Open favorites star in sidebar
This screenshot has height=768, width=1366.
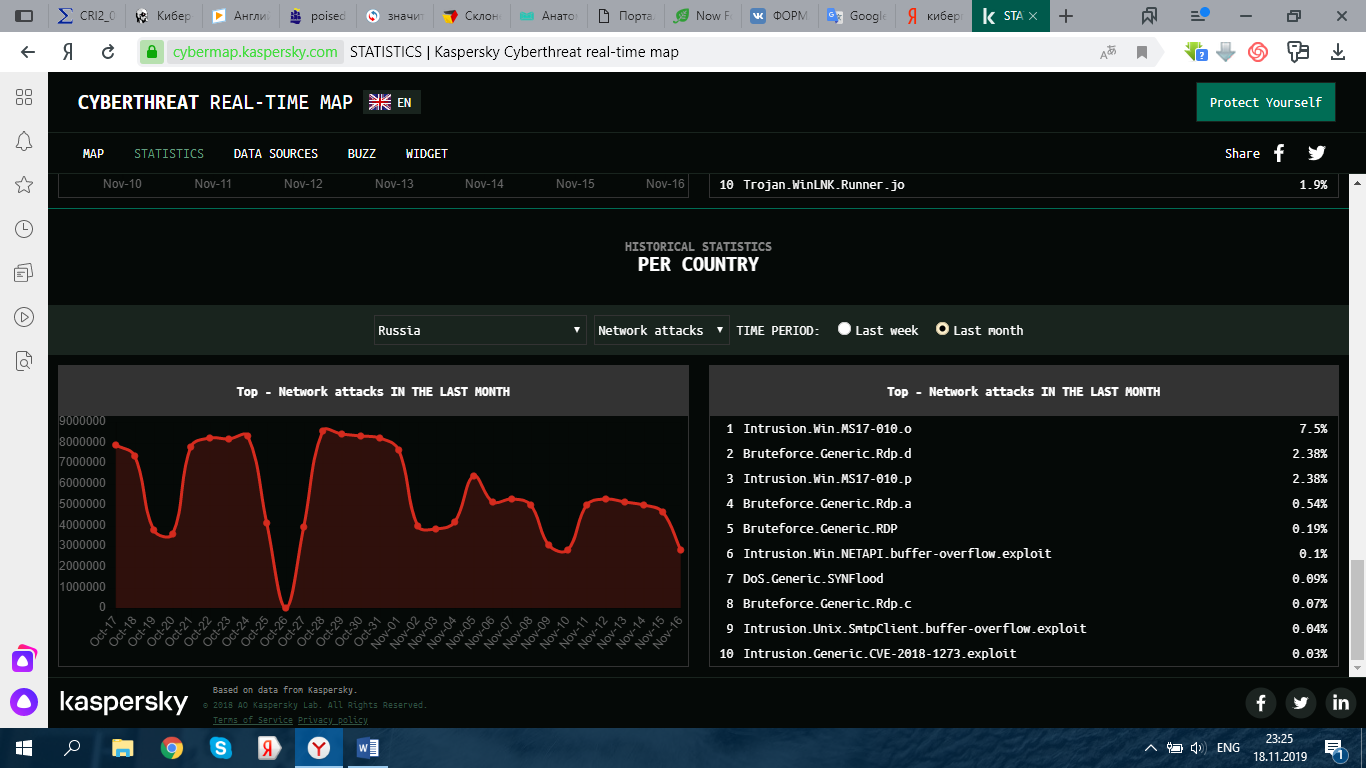pos(24,185)
